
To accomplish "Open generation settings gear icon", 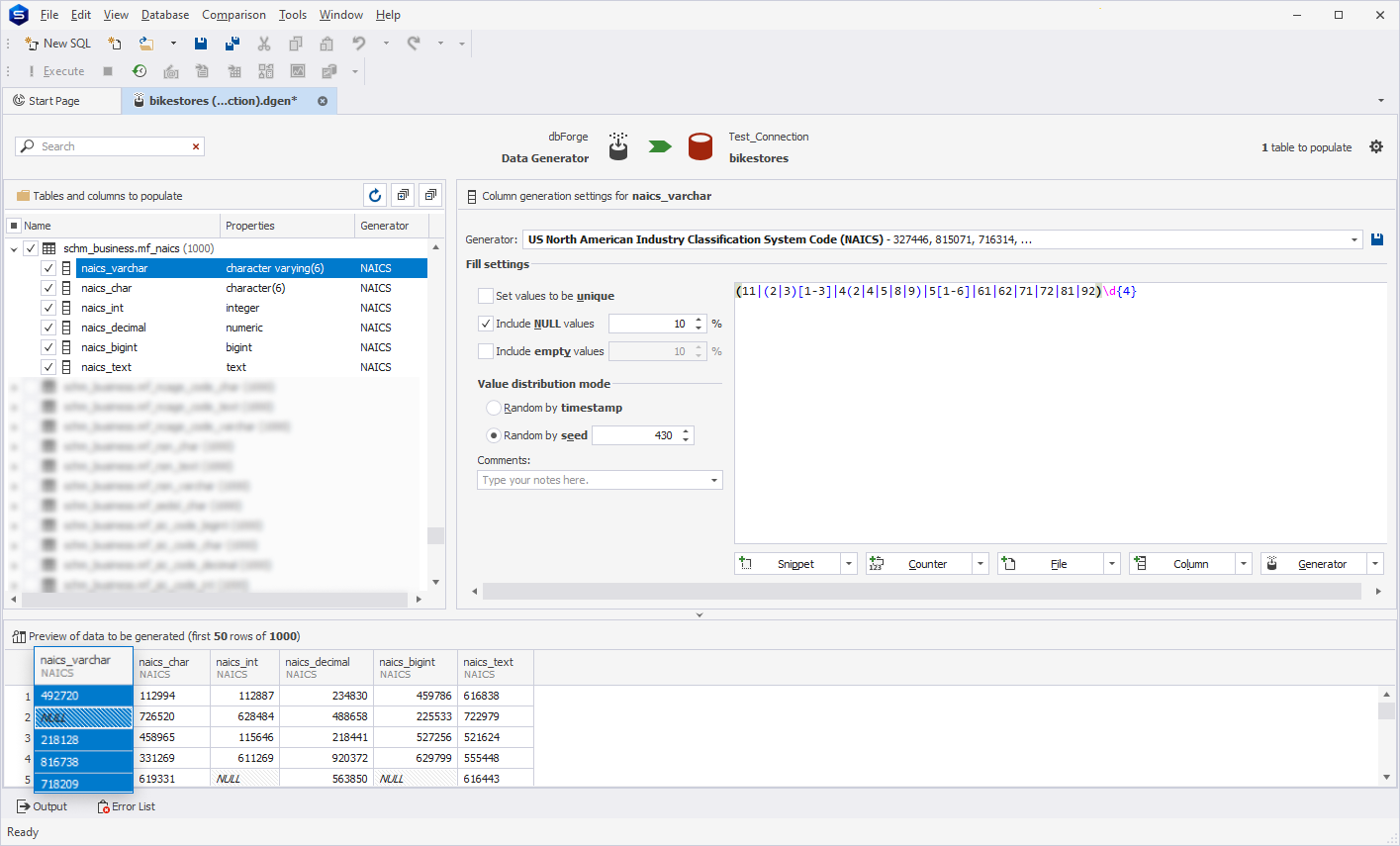I will [x=1376, y=146].
